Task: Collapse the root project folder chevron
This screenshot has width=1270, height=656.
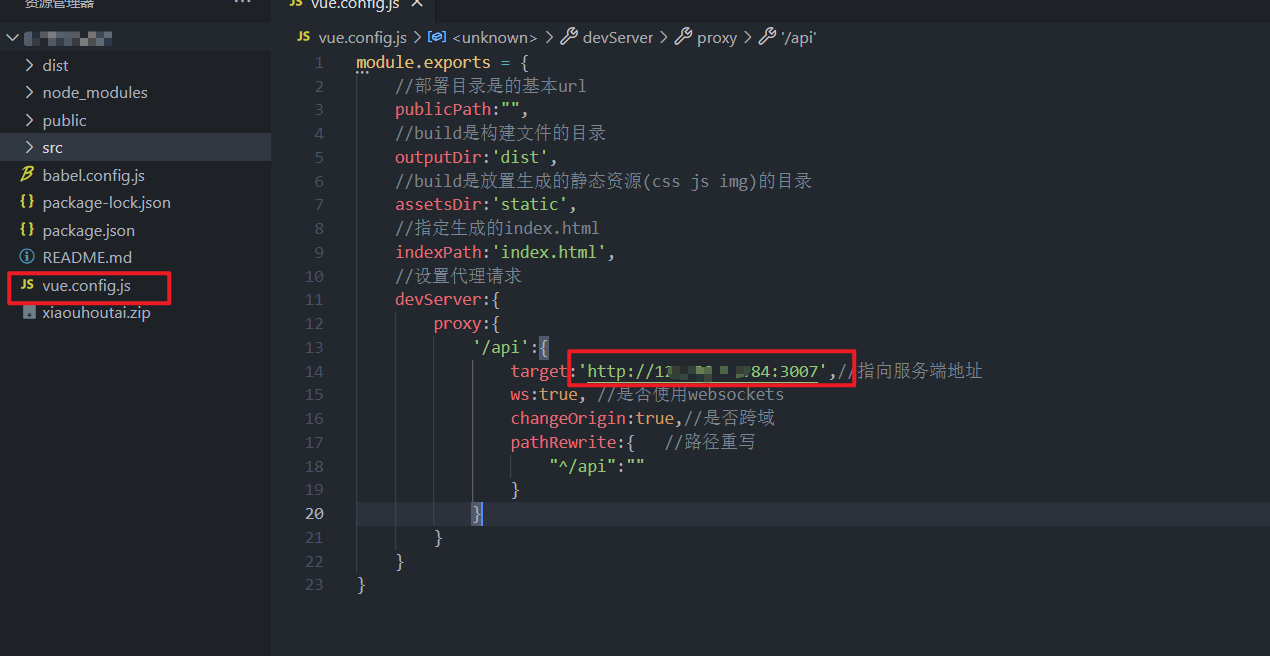Action: click(12, 38)
